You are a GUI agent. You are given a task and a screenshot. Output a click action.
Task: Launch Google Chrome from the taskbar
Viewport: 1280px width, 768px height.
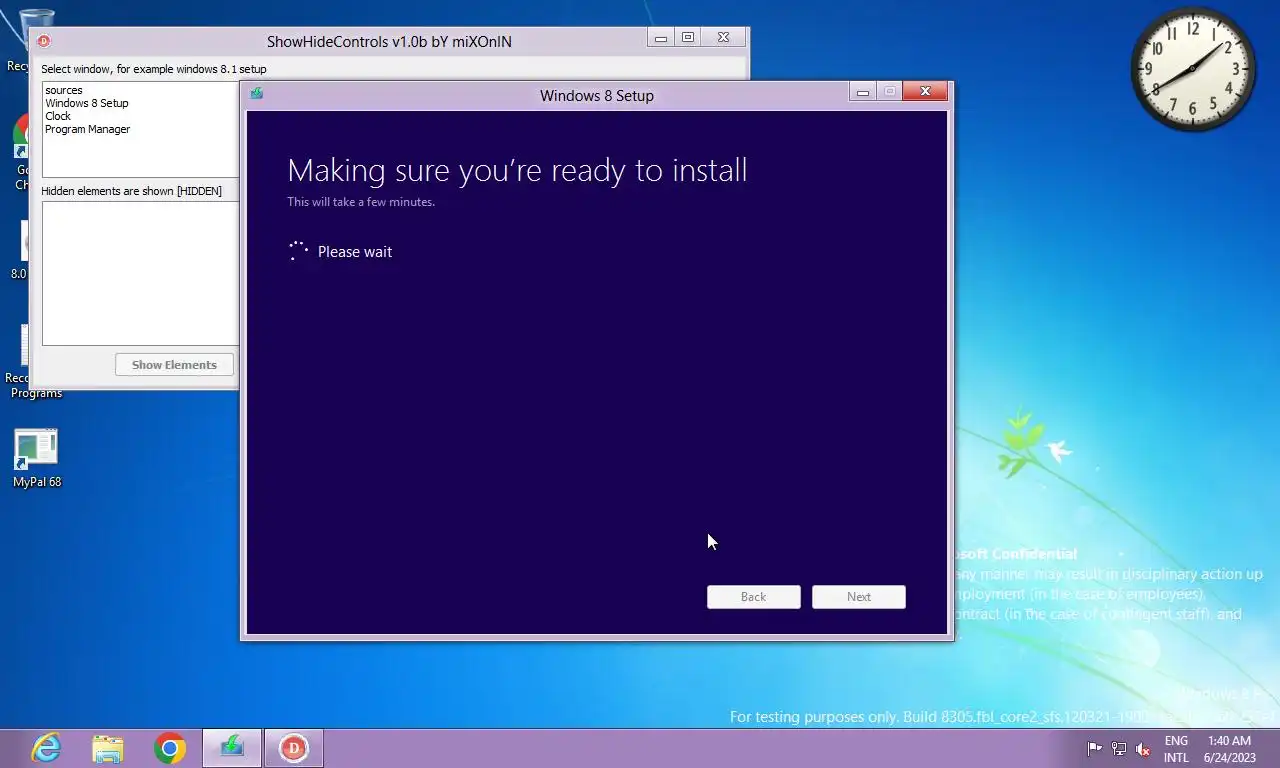click(170, 748)
